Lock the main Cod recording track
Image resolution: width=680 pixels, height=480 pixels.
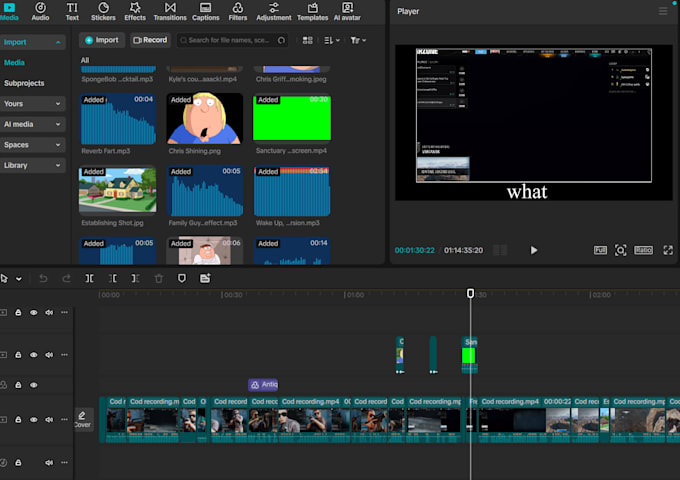pos(18,420)
